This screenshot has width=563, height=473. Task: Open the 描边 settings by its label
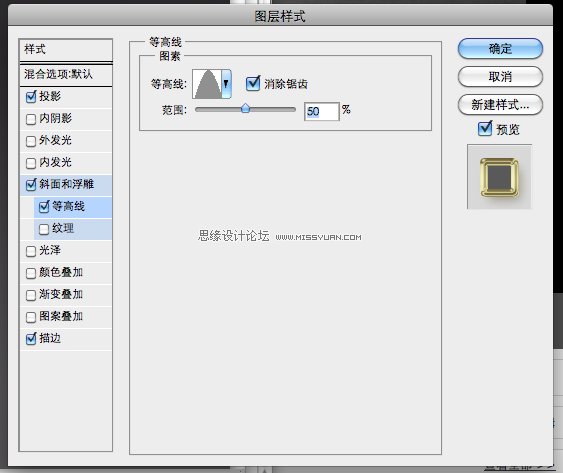pos(50,338)
